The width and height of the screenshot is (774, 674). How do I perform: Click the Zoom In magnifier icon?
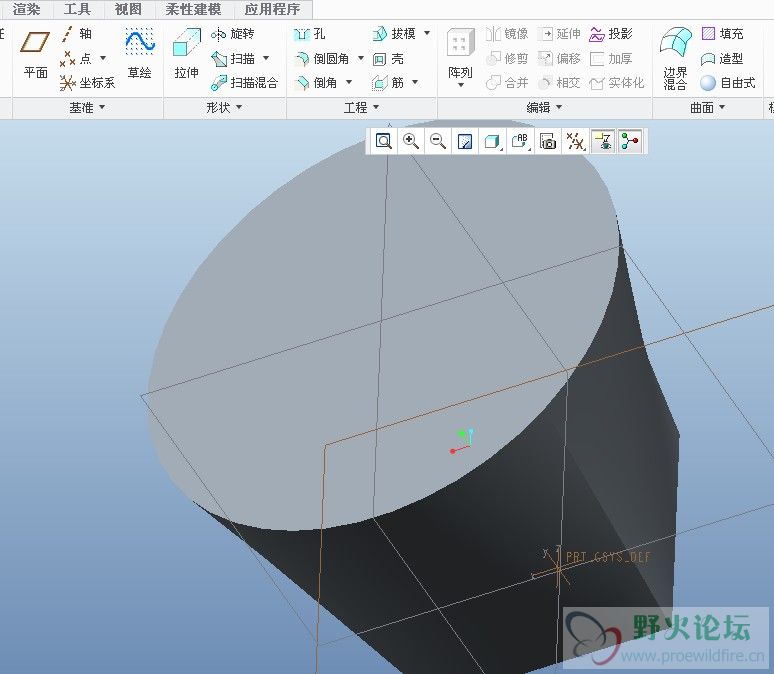411,141
